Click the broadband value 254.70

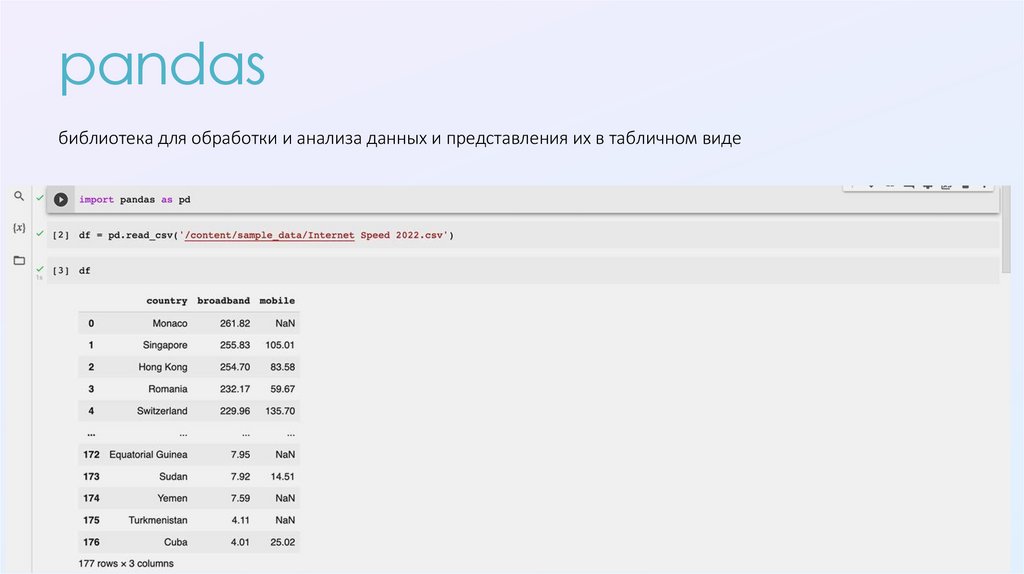point(235,367)
